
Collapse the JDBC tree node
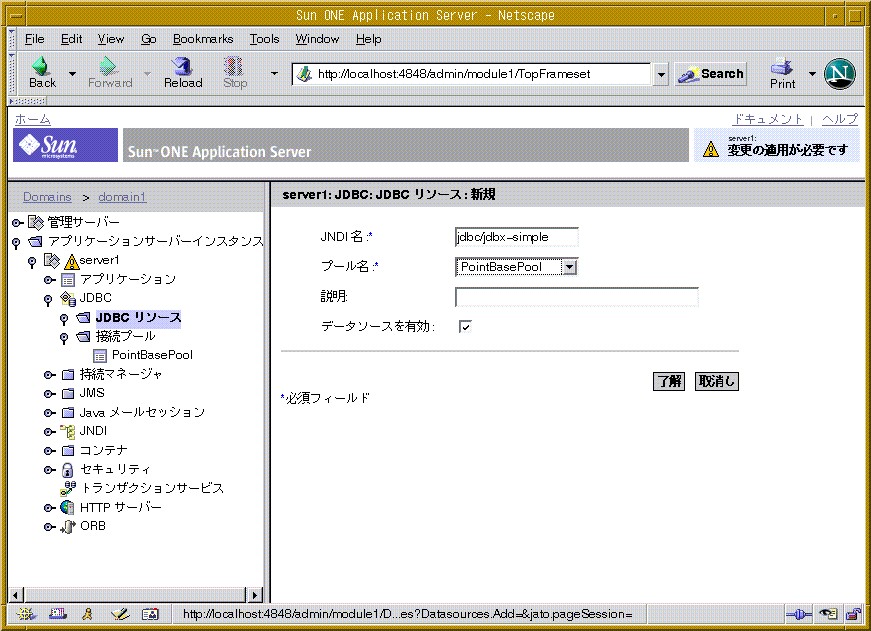pyautogui.click(x=48, y=300)
